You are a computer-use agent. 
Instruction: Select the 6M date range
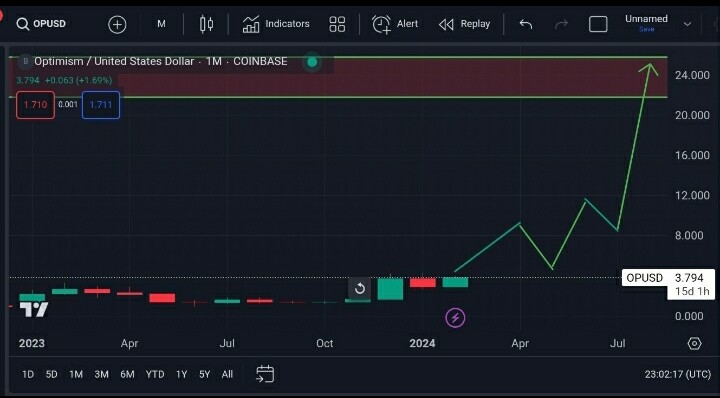click(x=127, y=375)
